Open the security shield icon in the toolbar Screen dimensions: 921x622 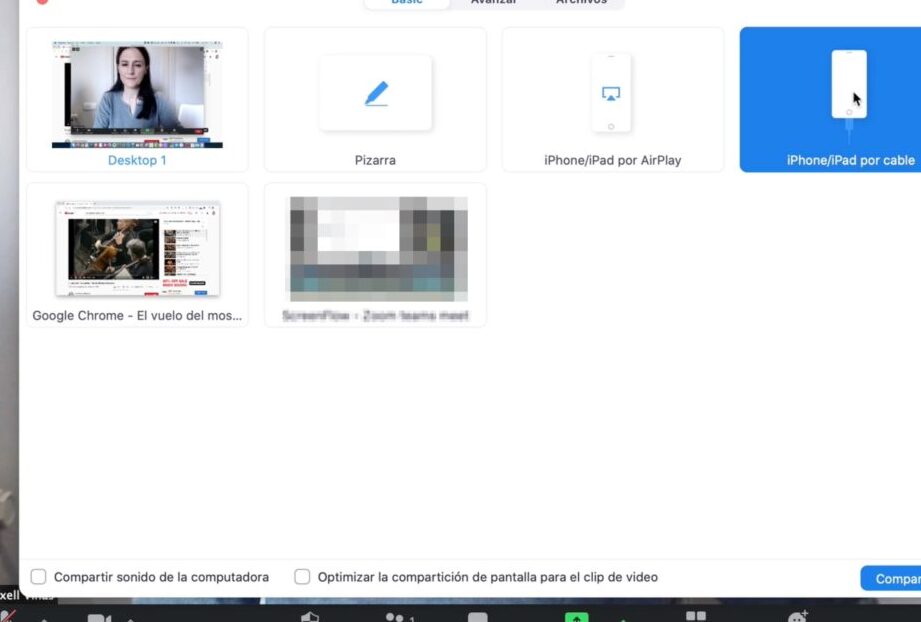click(x=310, y=618)
